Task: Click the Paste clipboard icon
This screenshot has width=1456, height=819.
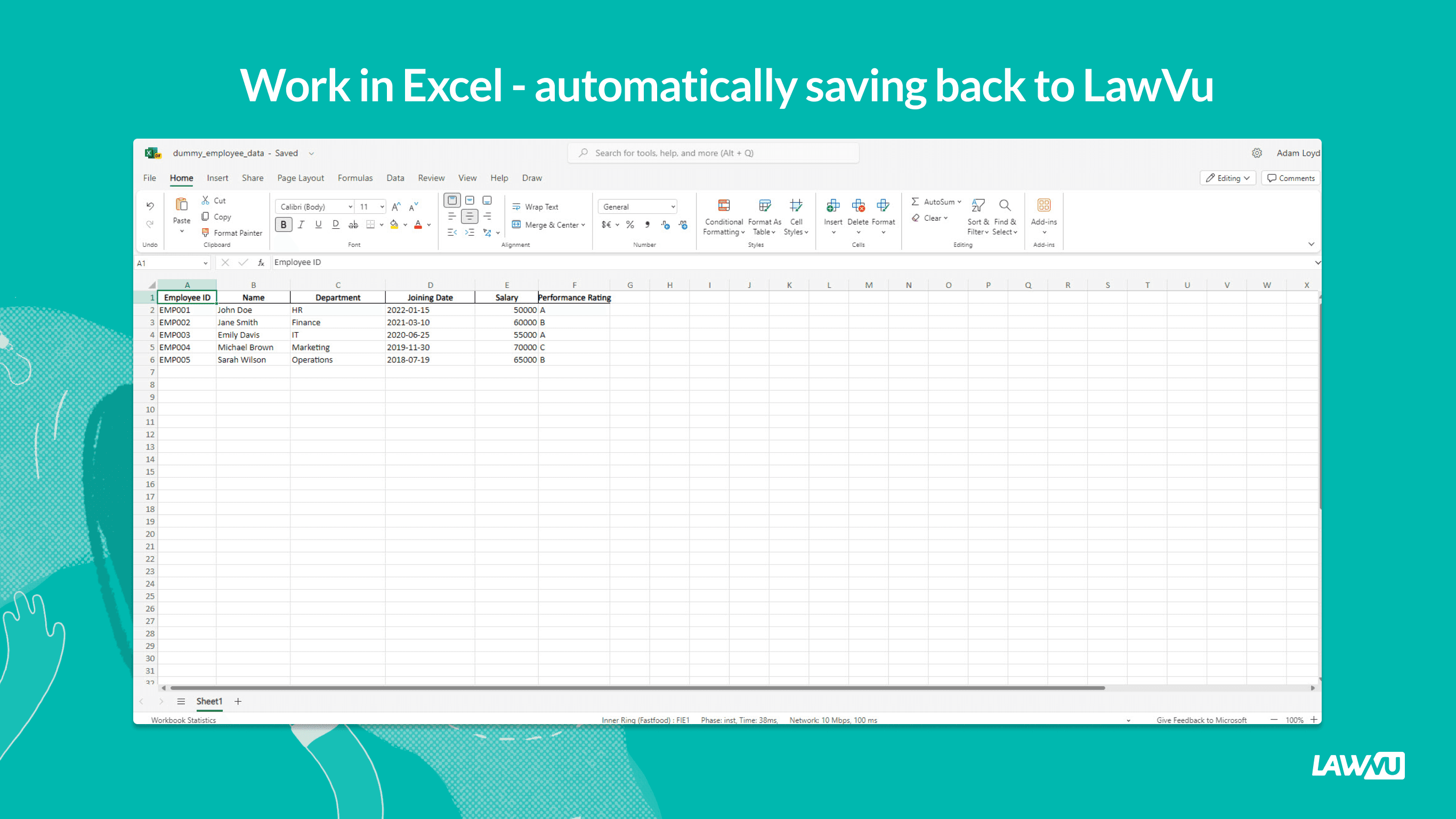Action: tap(181, 205)
